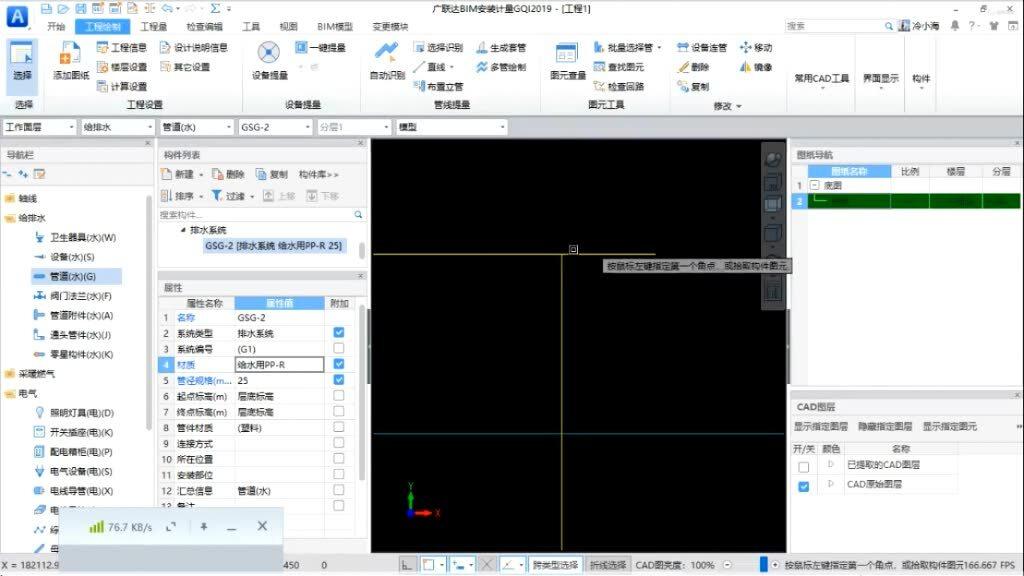
Task: Open 楼层设置 floor settings
Action: (121, 67)
